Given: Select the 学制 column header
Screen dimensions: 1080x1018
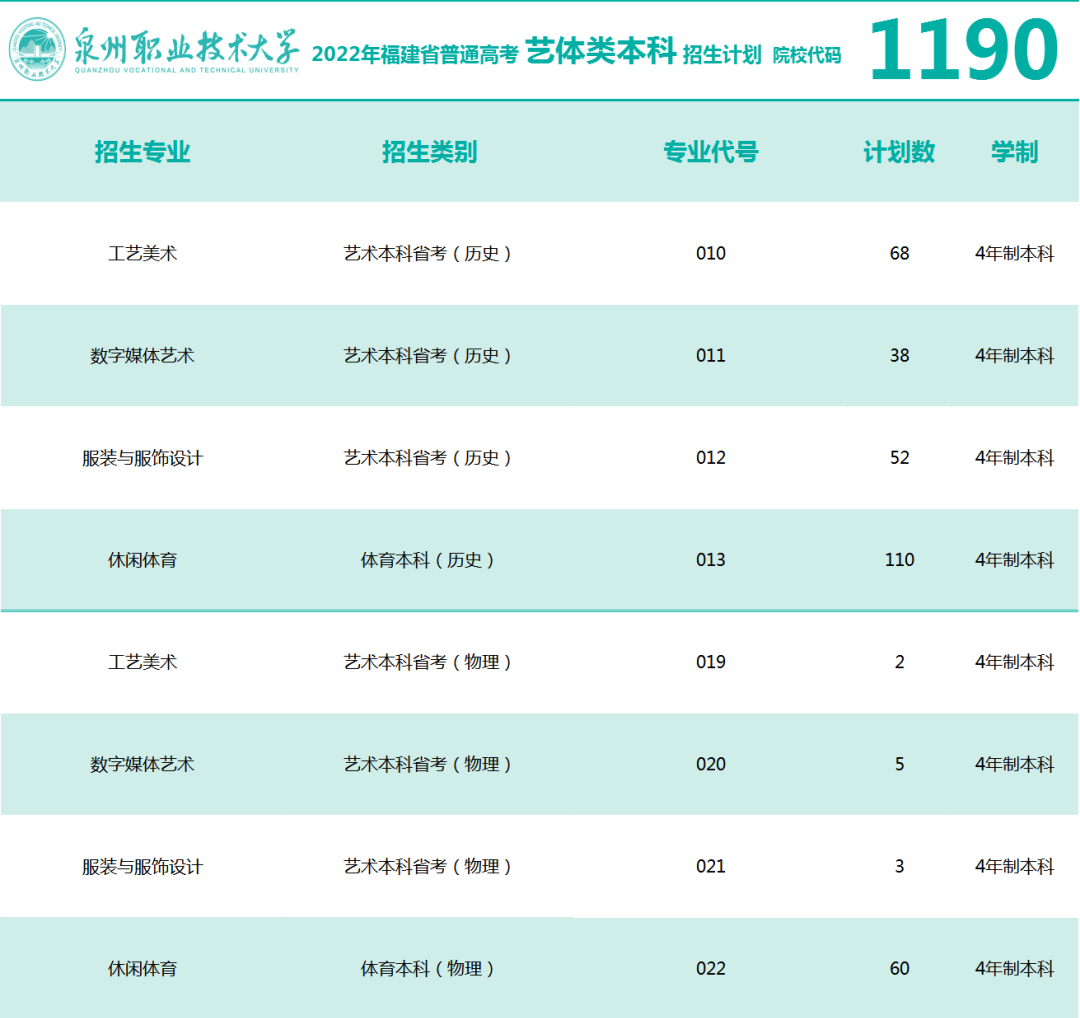Looking at the screenshot, I should coord(1015,152).
